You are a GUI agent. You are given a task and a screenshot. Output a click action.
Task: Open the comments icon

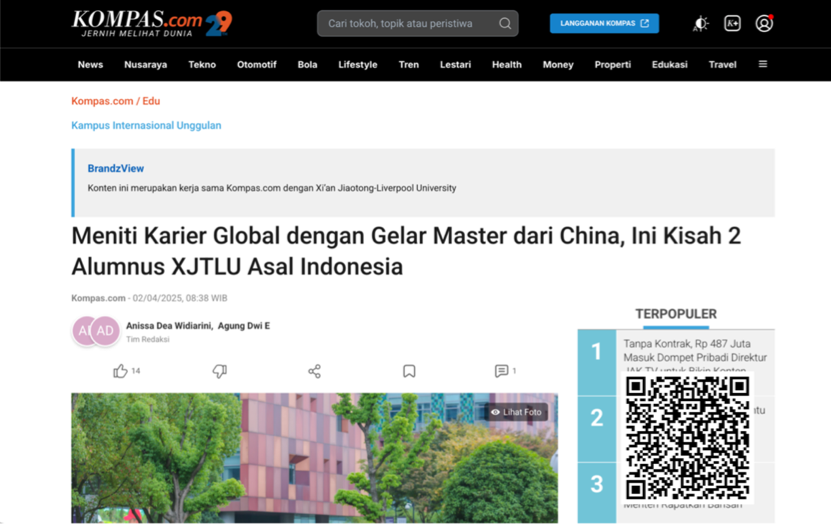pyautogui.click(x=501, y=371)
